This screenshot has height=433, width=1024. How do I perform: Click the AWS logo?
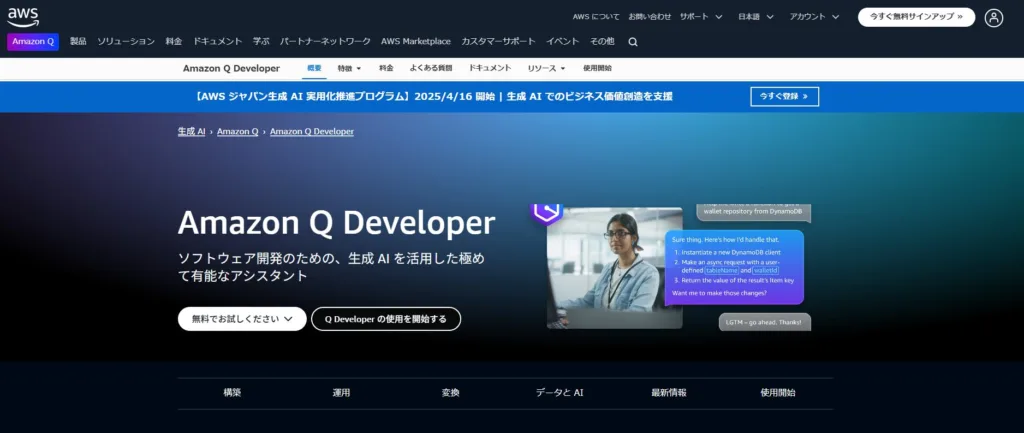point(22,17)
